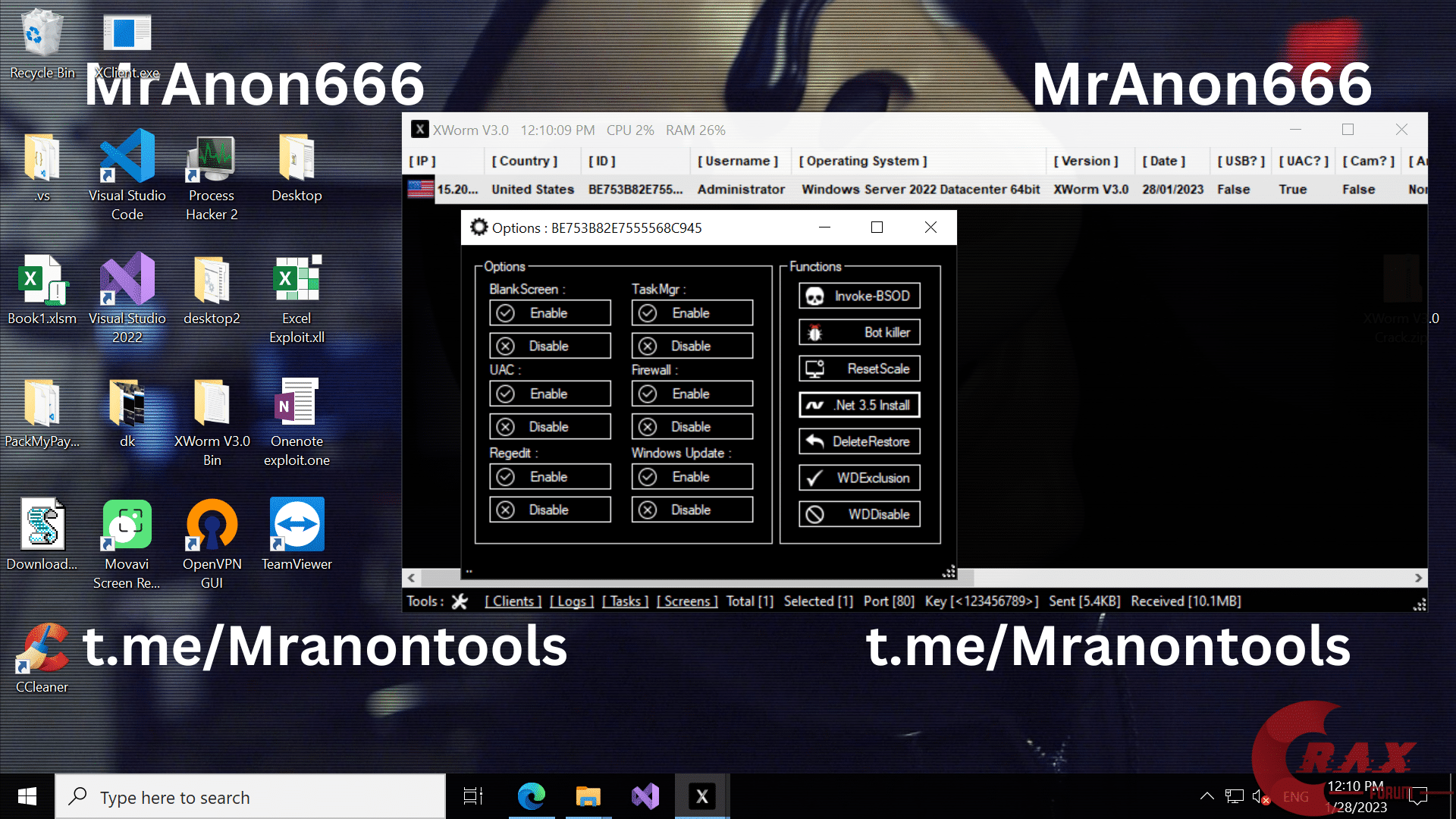The image size is (1456, 819).
Task: Click Enable under Firewall
Action: pyautogui.click(x=692, y=394)
